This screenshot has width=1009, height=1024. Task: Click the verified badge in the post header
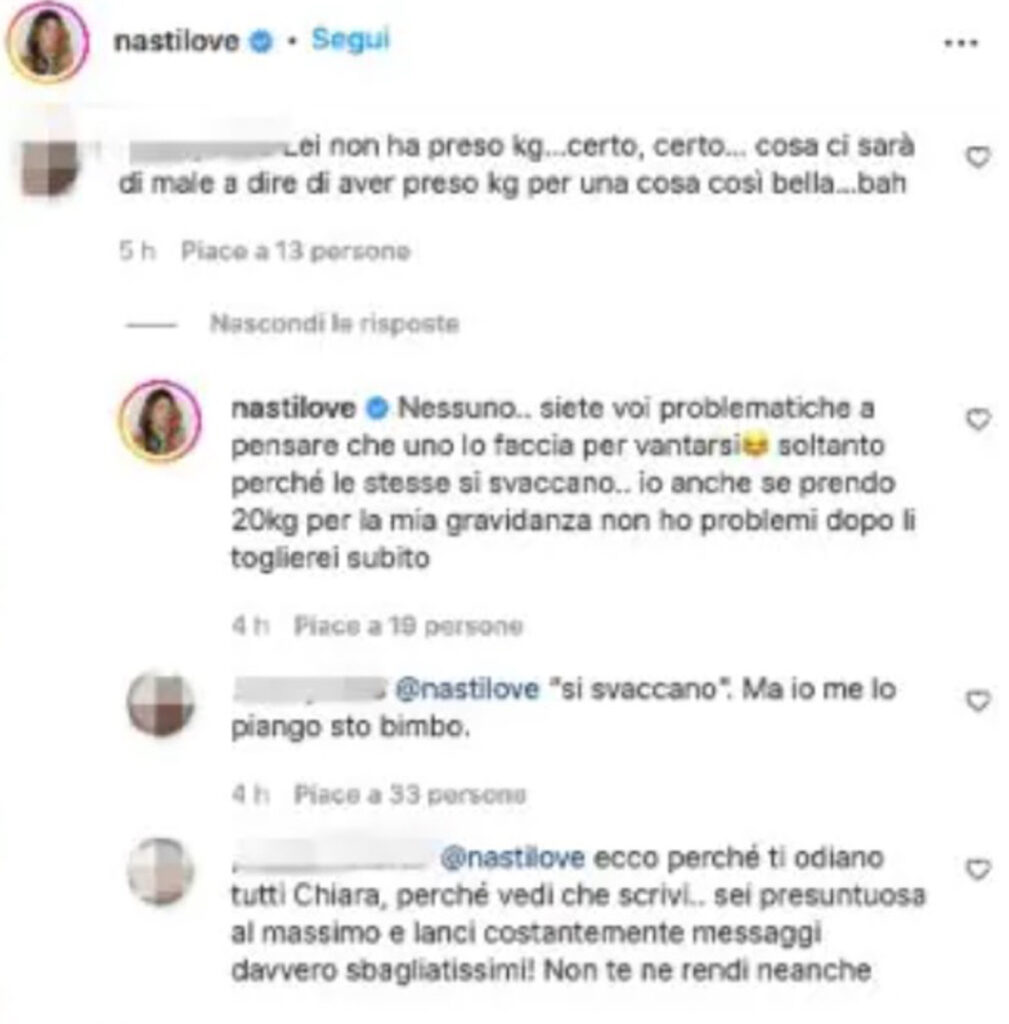point(261,42)
